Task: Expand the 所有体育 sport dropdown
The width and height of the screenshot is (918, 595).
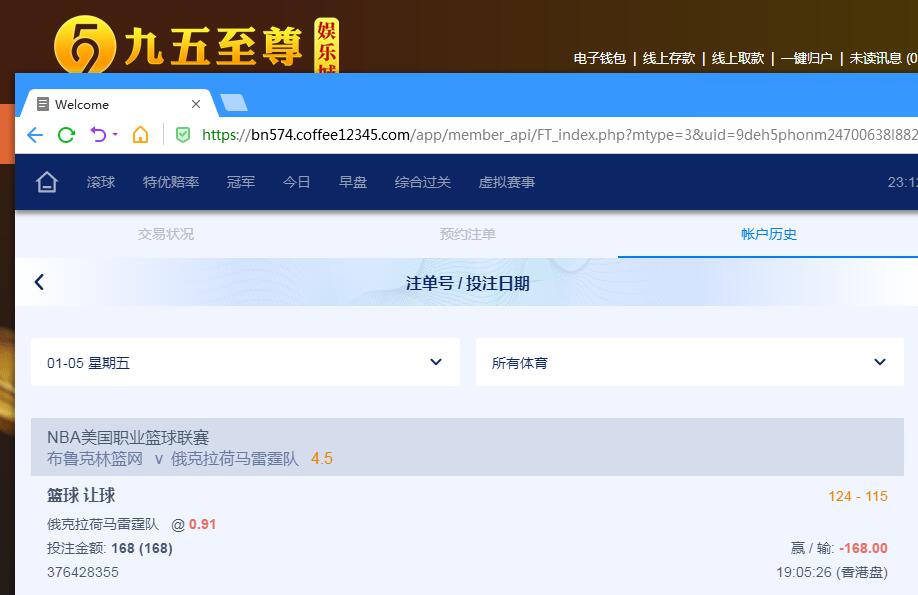Action: pyautogui.click(x=690, y=362)
